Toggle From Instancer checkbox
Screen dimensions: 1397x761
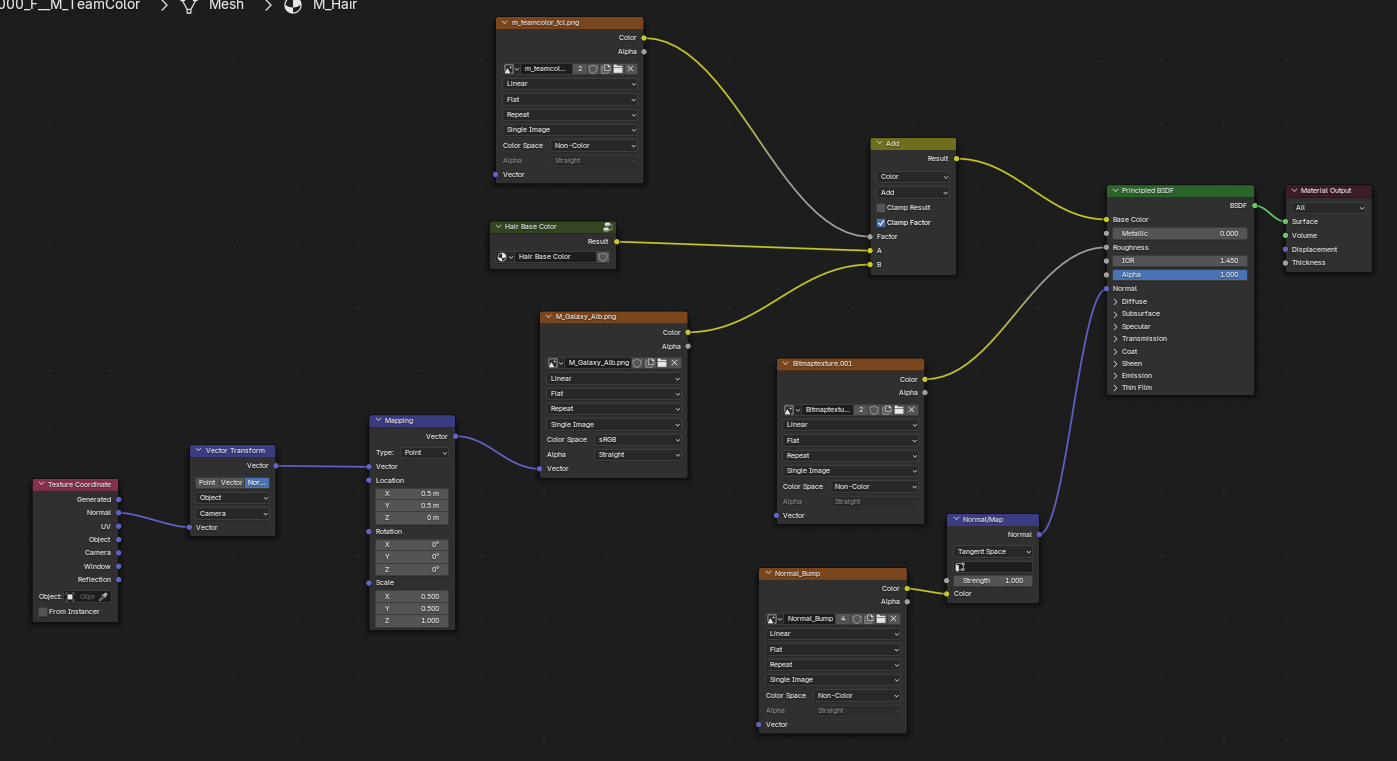pyautogui.click(x=43, y=612)
